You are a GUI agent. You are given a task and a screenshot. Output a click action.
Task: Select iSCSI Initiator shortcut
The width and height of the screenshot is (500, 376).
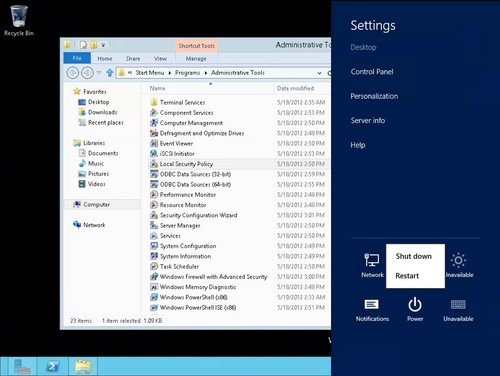coord(172,154)
